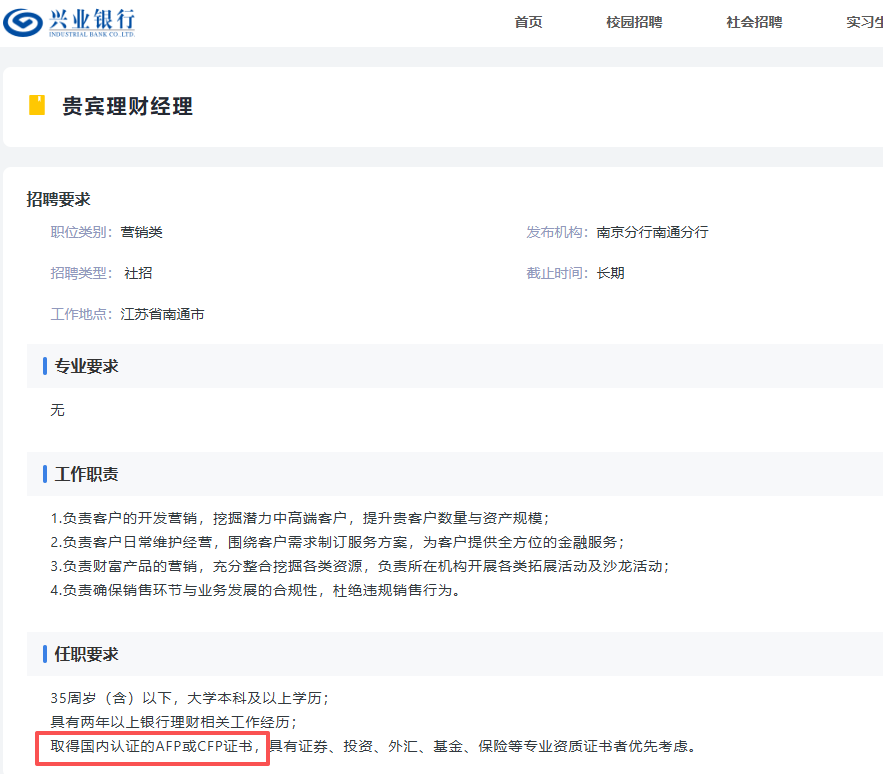Click the 南京分行南通分行 publishing branch text
The image size is (883, 774).
point(652,232)
